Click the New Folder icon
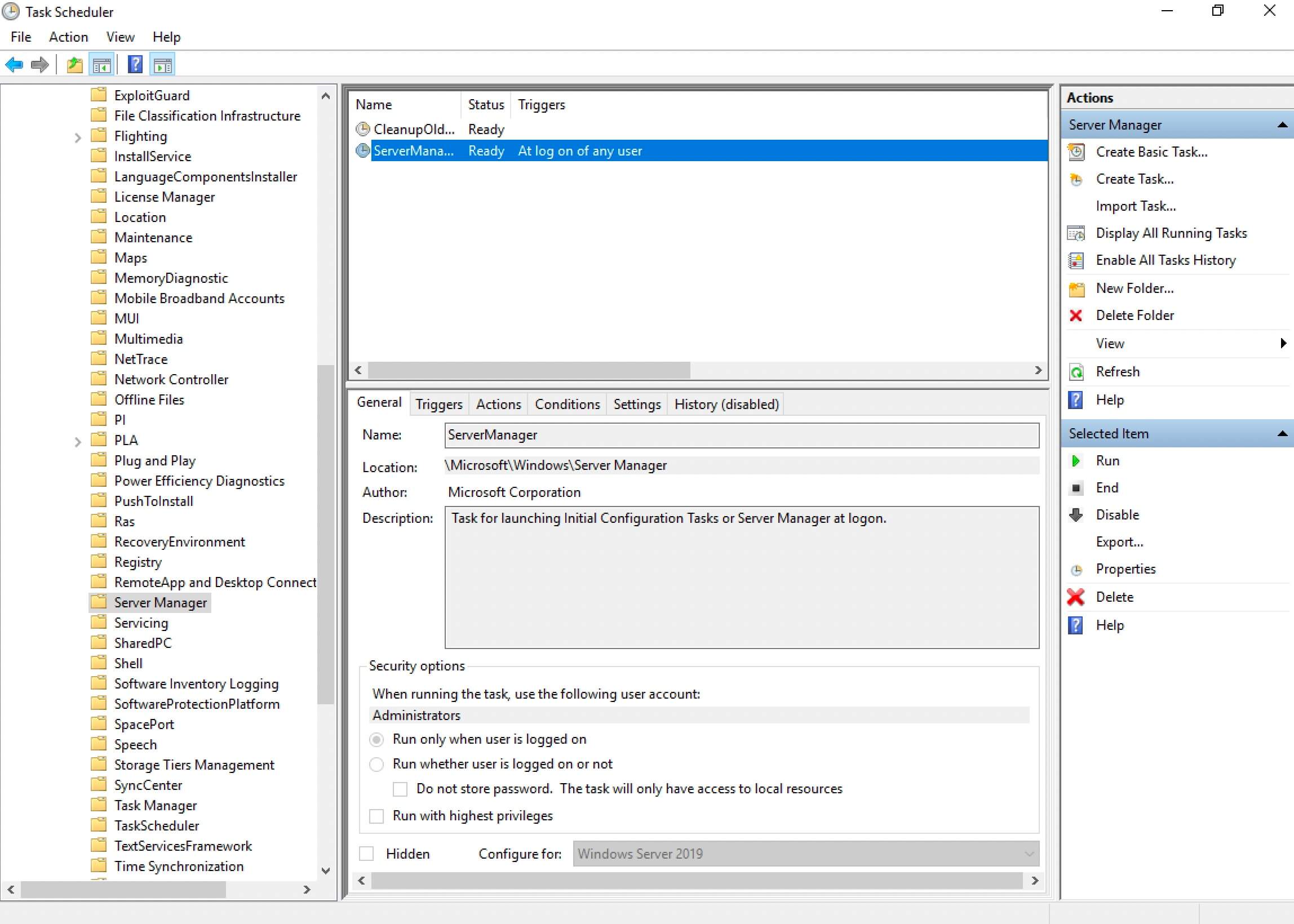Viewport: 1294px width, 924px height. coord(1078,288)
